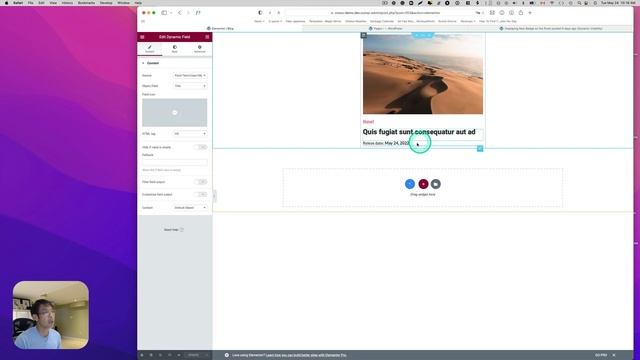Image resolution: width=640 pixels, height=360 pixels.
Task: Open the Pages WordPress browser tab
Action: (x=385, y=29)
